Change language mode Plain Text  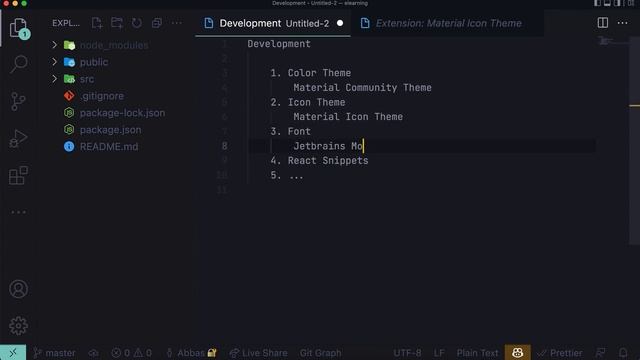(477, 353)
